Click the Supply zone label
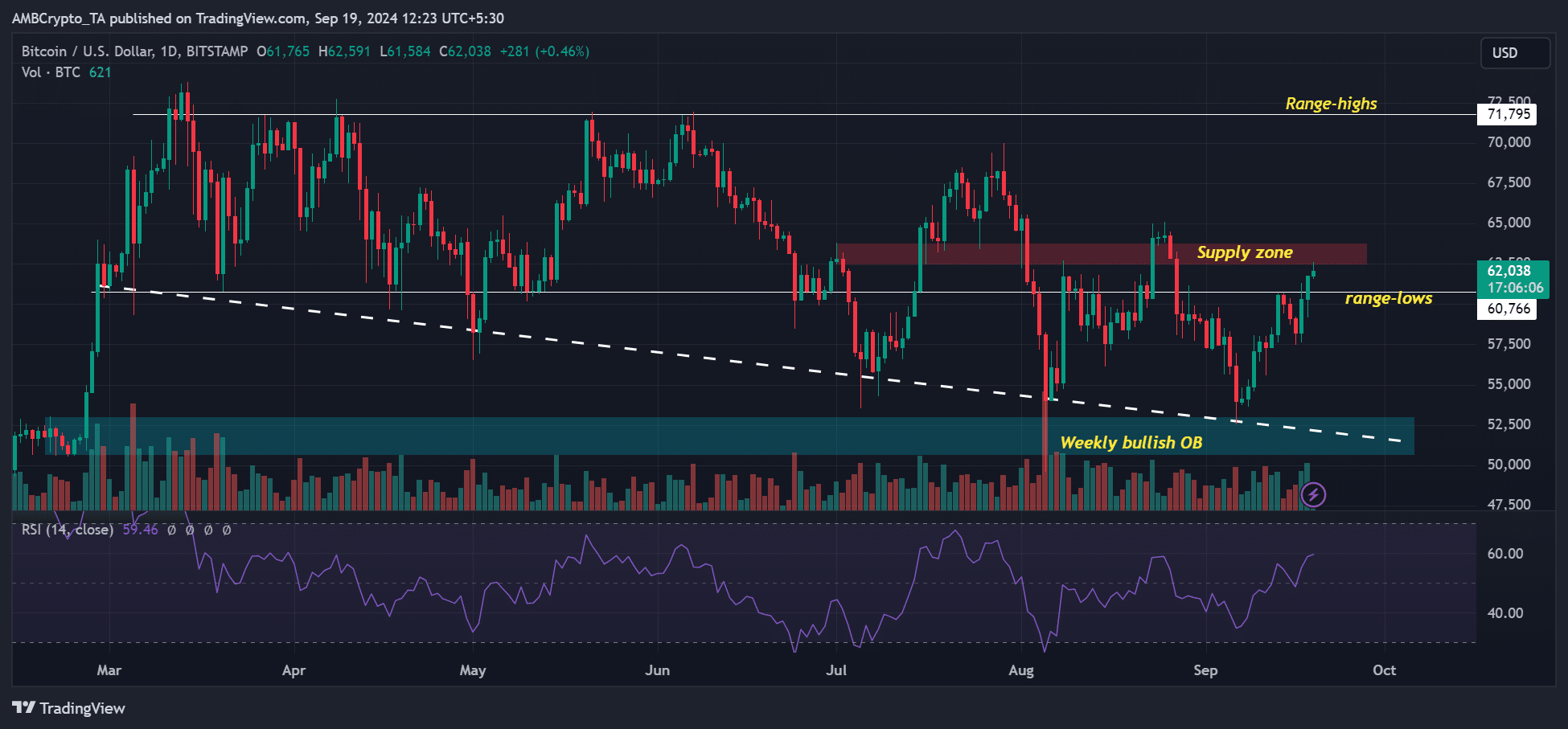Screen dimensions: 1568x729 pos(1245,252)
